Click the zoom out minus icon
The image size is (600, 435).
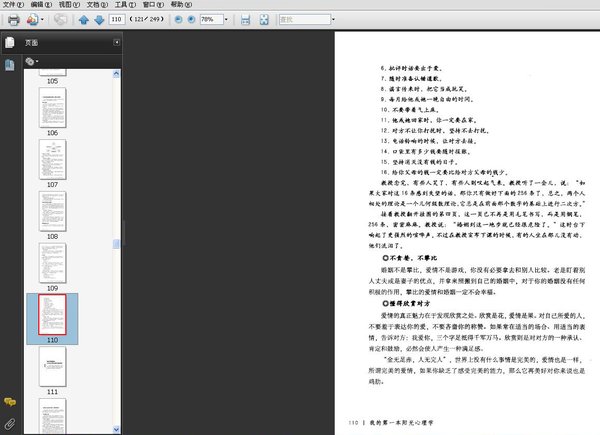coord(178,19)
